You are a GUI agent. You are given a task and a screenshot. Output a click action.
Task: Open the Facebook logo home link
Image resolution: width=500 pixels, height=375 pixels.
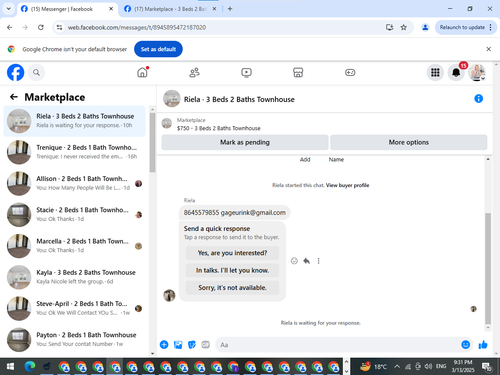pos(16,72)
